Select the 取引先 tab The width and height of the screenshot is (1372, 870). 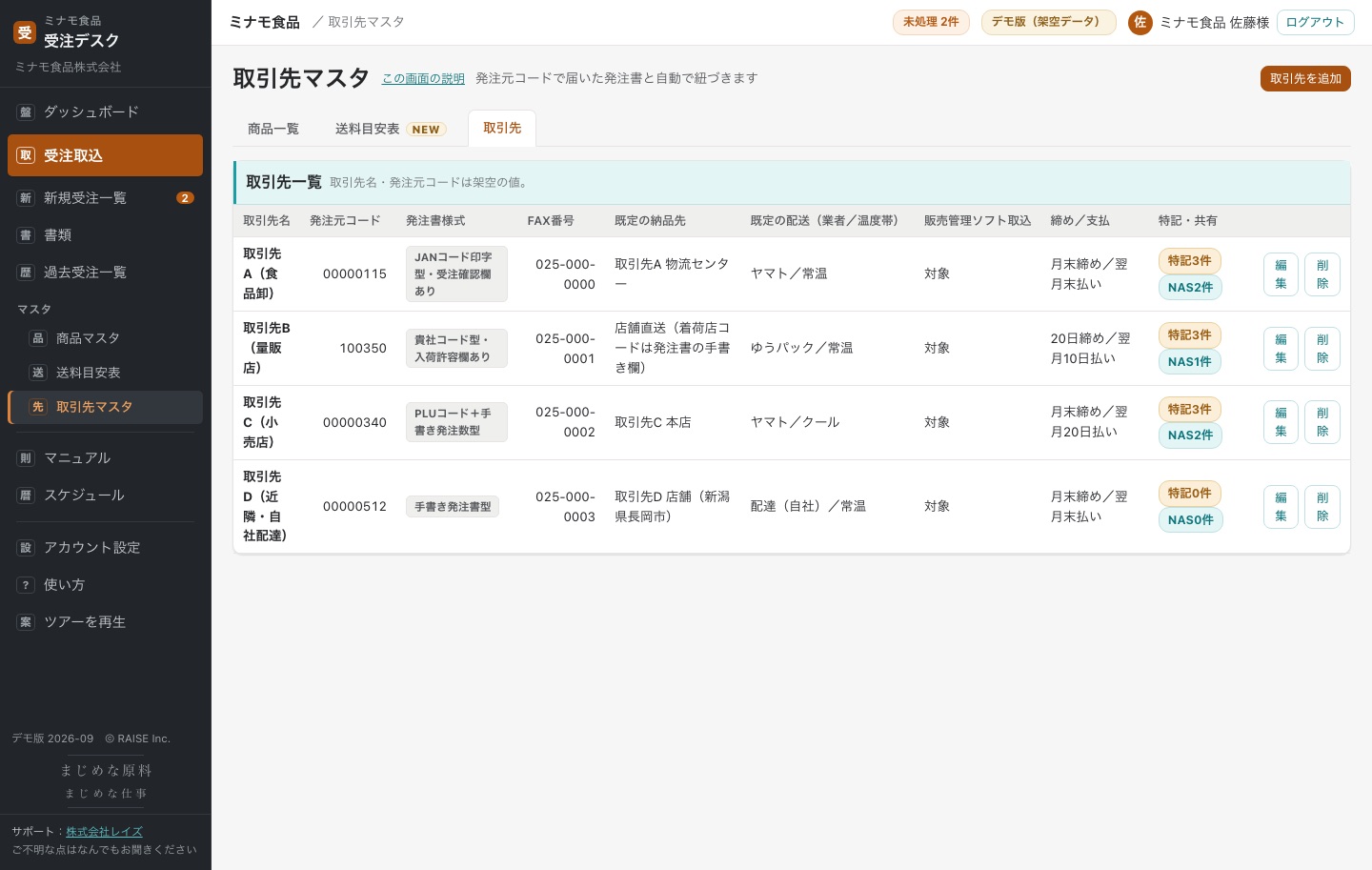[502, 128]
